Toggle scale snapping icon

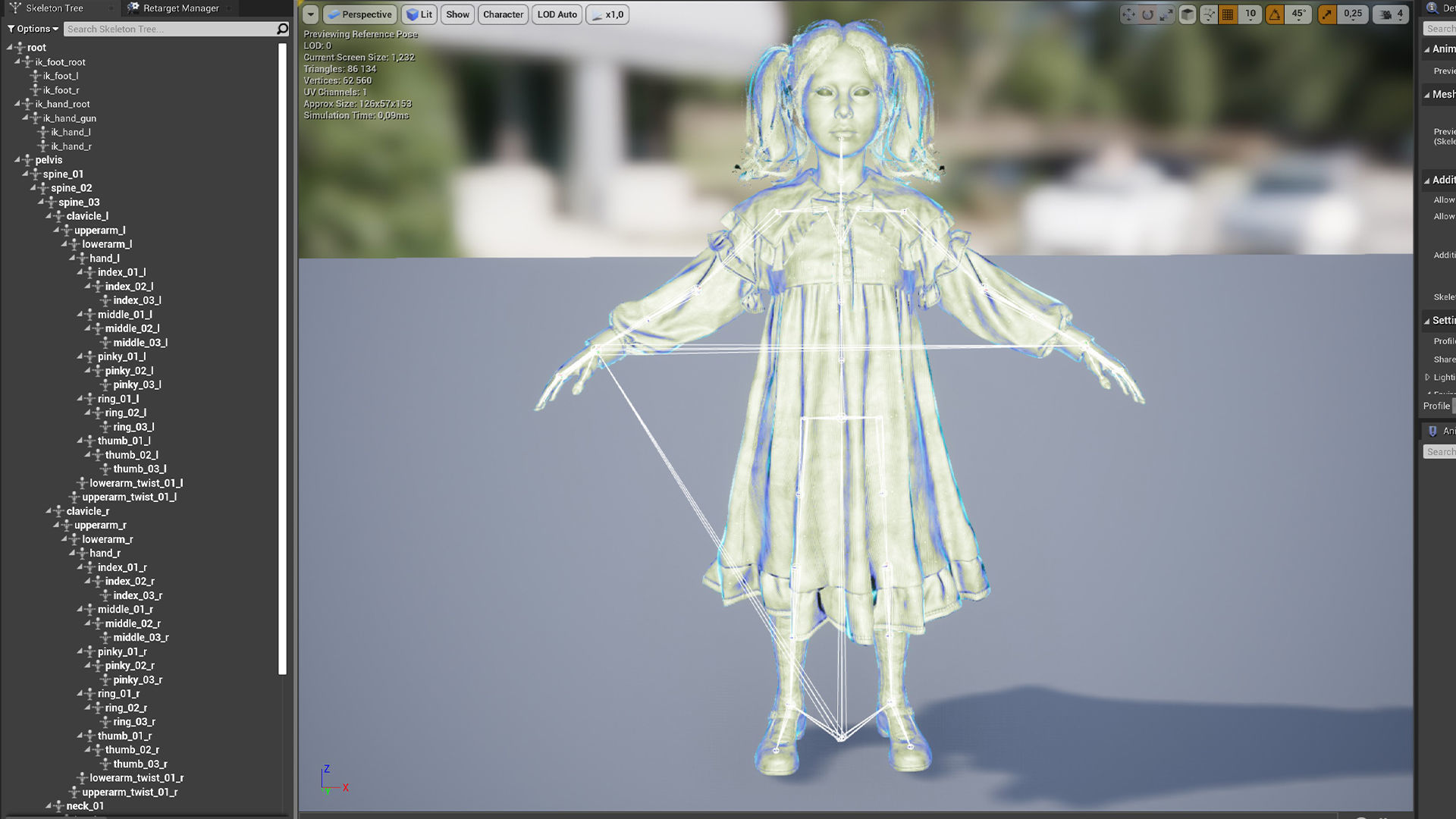pyautogui.click(x=1327, y=14)
